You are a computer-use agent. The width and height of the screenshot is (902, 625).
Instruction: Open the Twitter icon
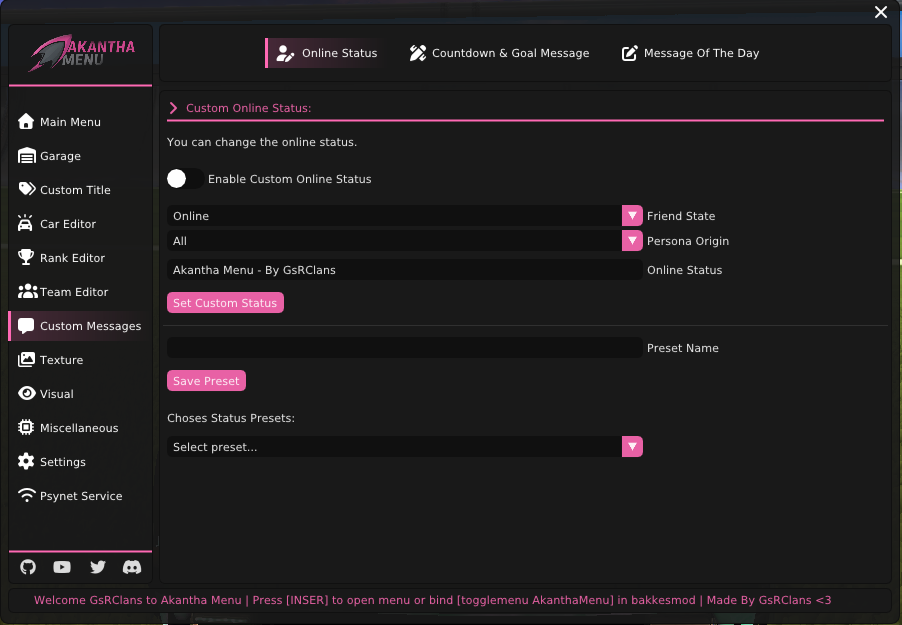(x=97, y=567)
